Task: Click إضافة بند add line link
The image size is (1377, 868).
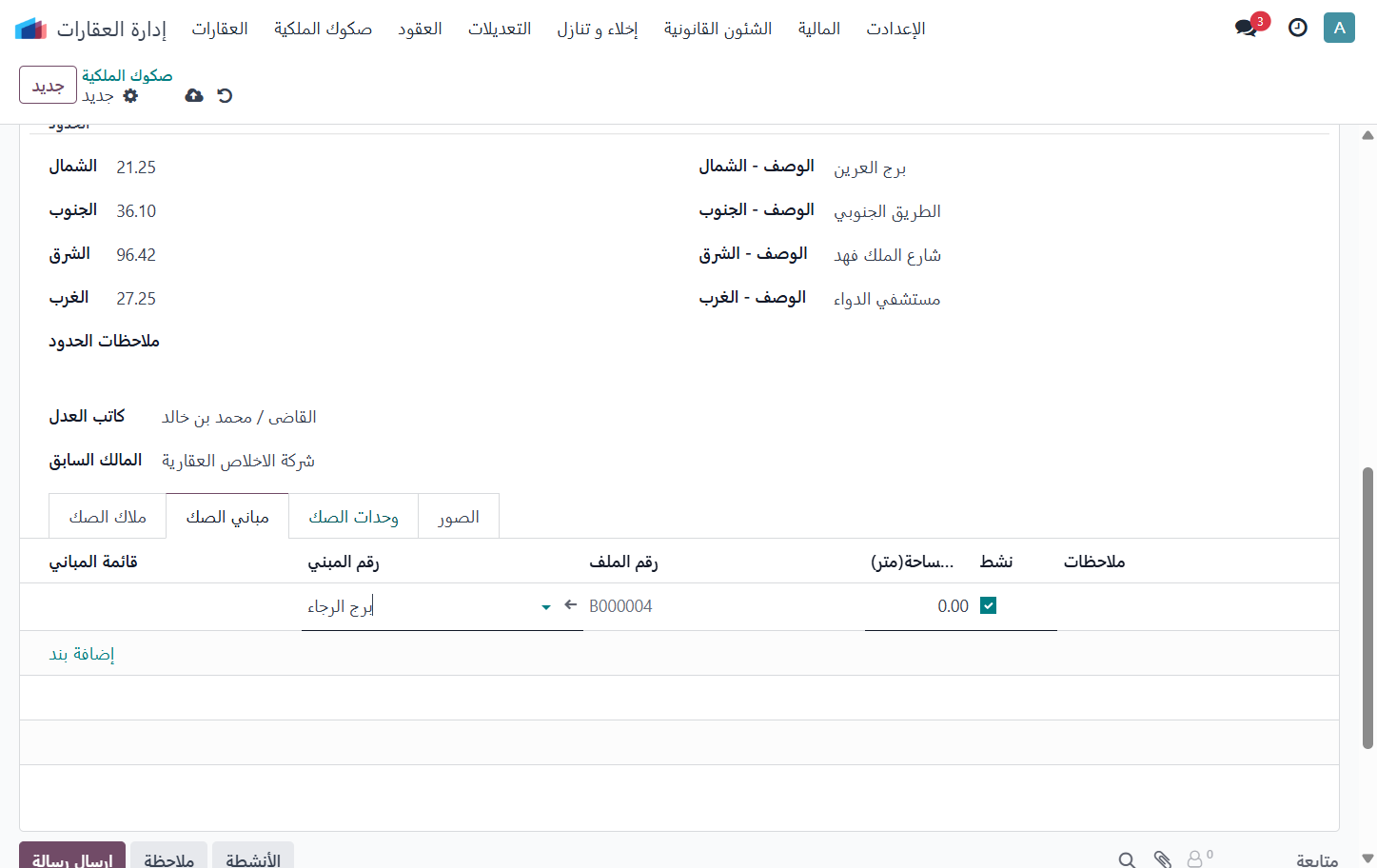Action: 82,654
